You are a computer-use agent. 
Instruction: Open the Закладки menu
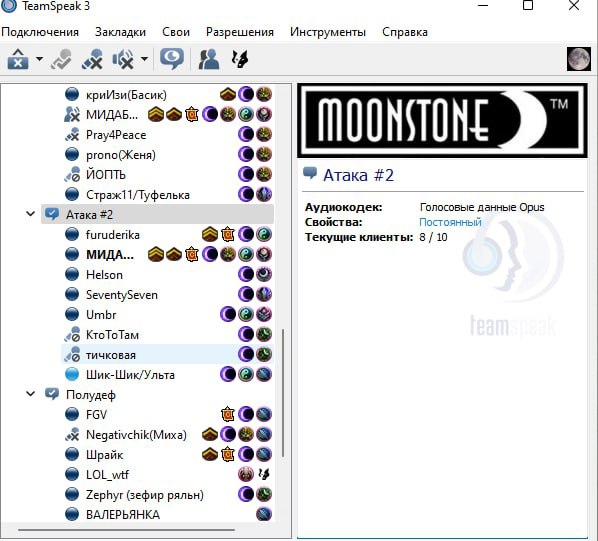click(121, 32)
